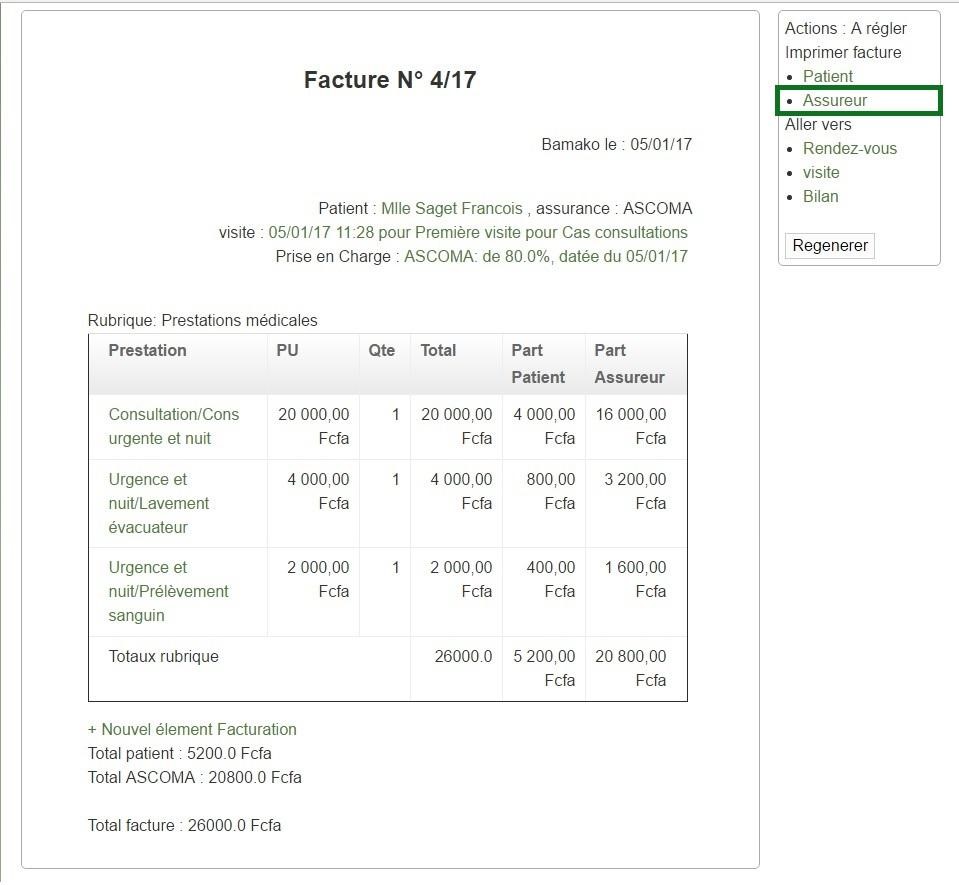959x885 pixels.
Task: Select the 800,00 Fcfa patient part cell
Action: click(544, 503)
